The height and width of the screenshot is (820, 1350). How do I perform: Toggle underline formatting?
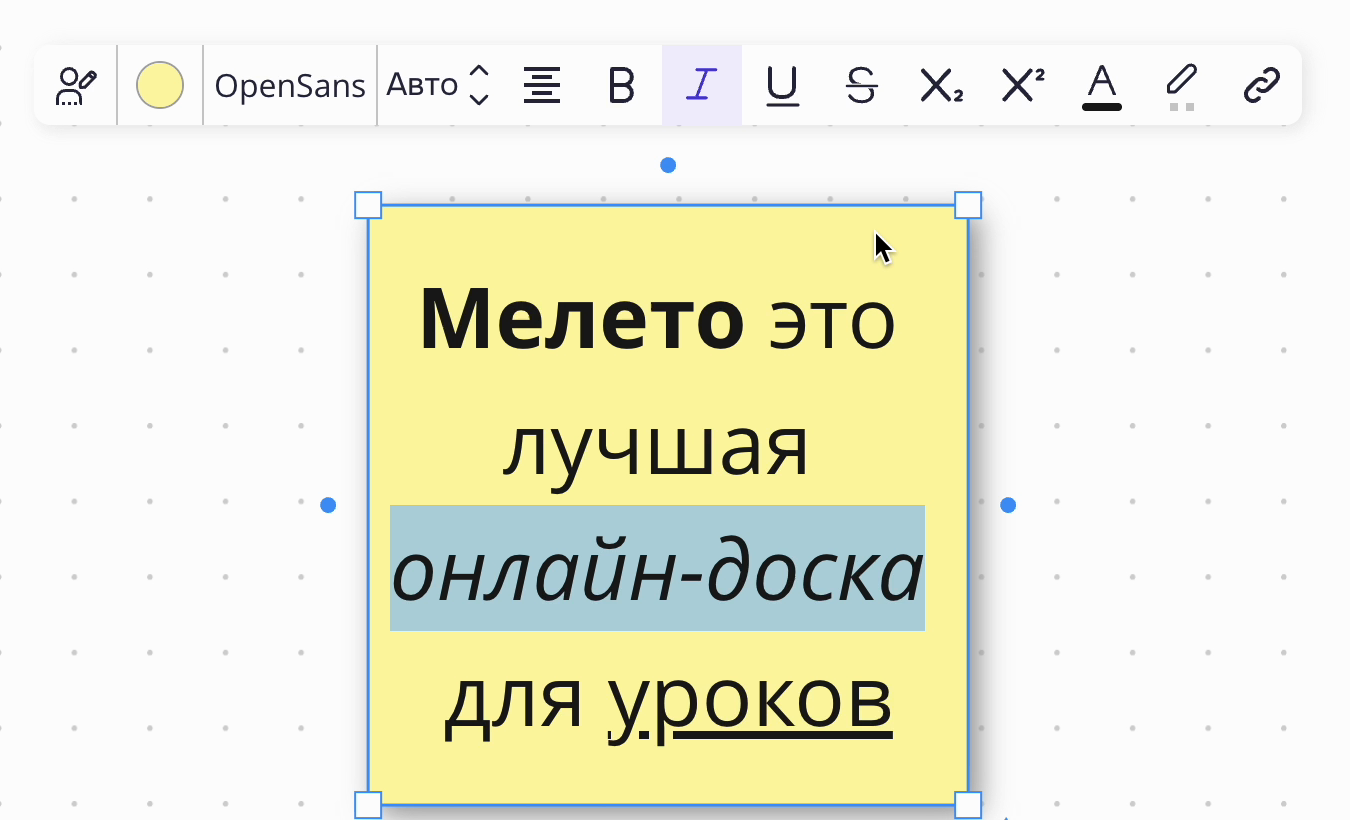[x=782, y=86]
